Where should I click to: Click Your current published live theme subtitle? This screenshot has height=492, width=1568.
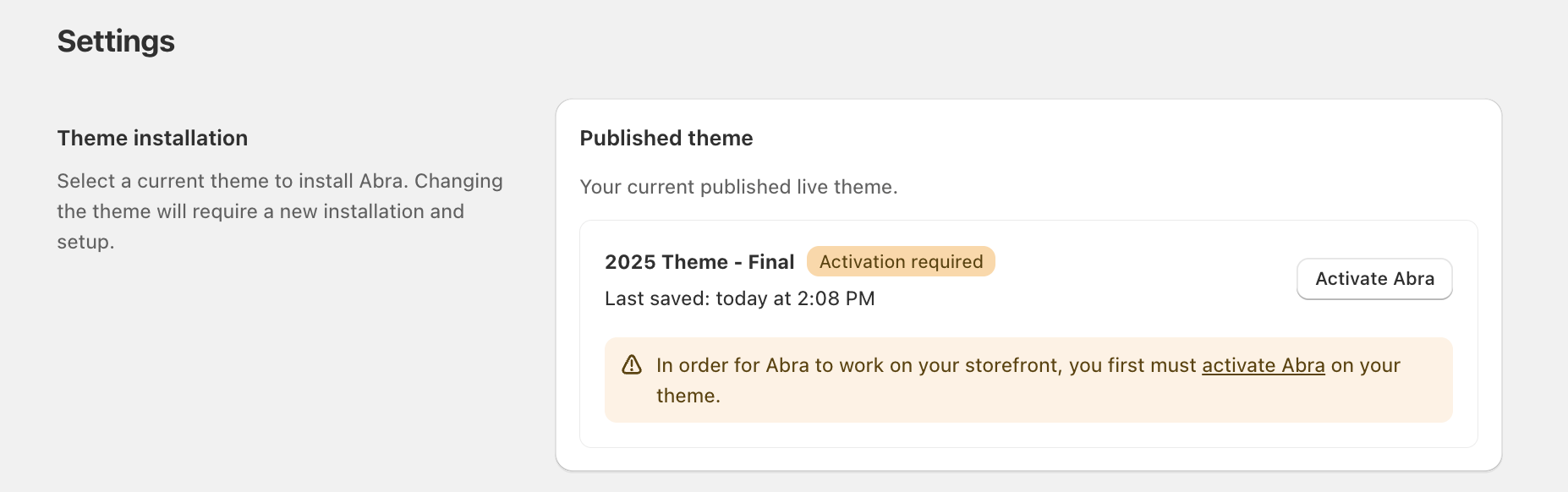point(738,187)
